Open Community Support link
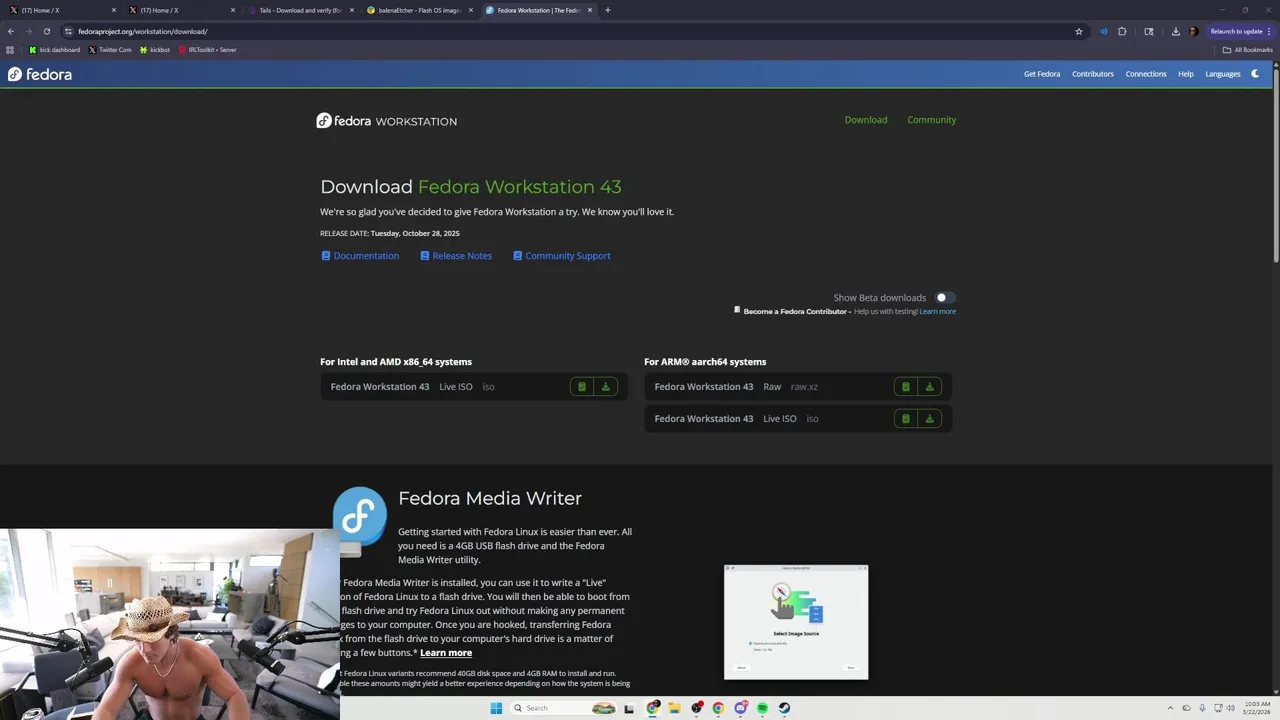The width and height of the screenshot is (1280, 720). (561, 256)
